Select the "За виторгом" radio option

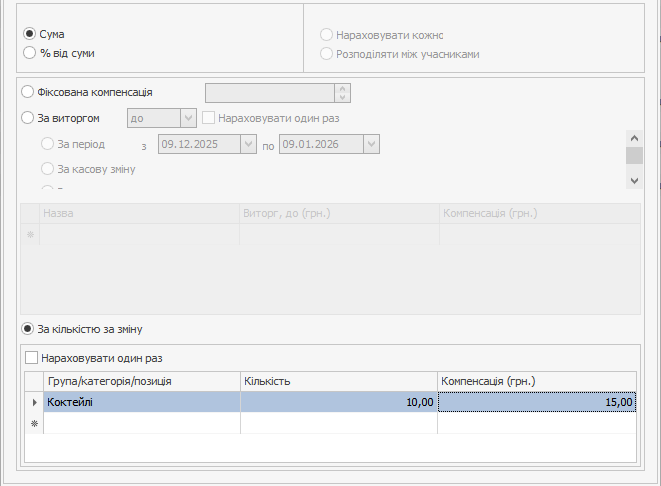(28, 118)
